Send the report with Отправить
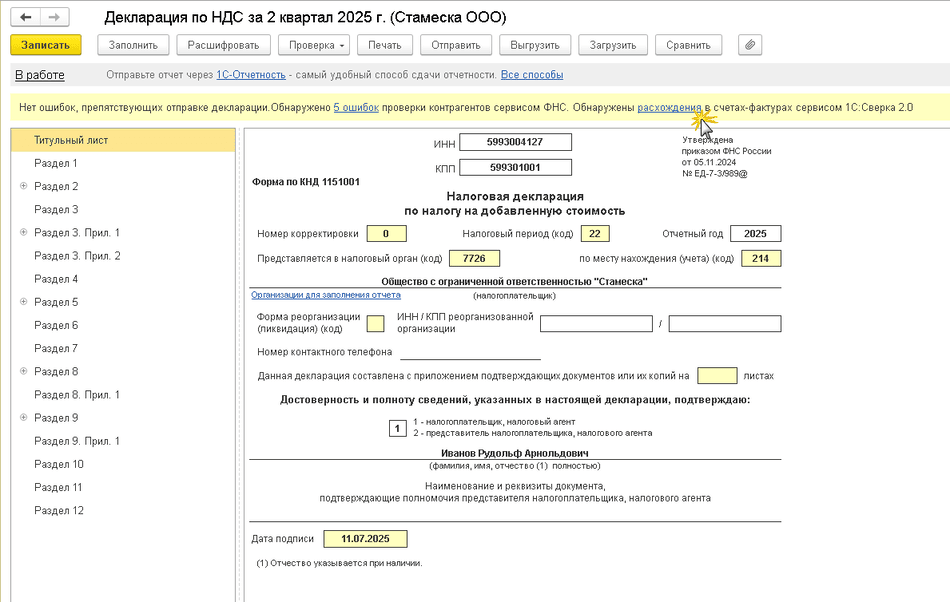950x602 pixels. tap(456, 45)
